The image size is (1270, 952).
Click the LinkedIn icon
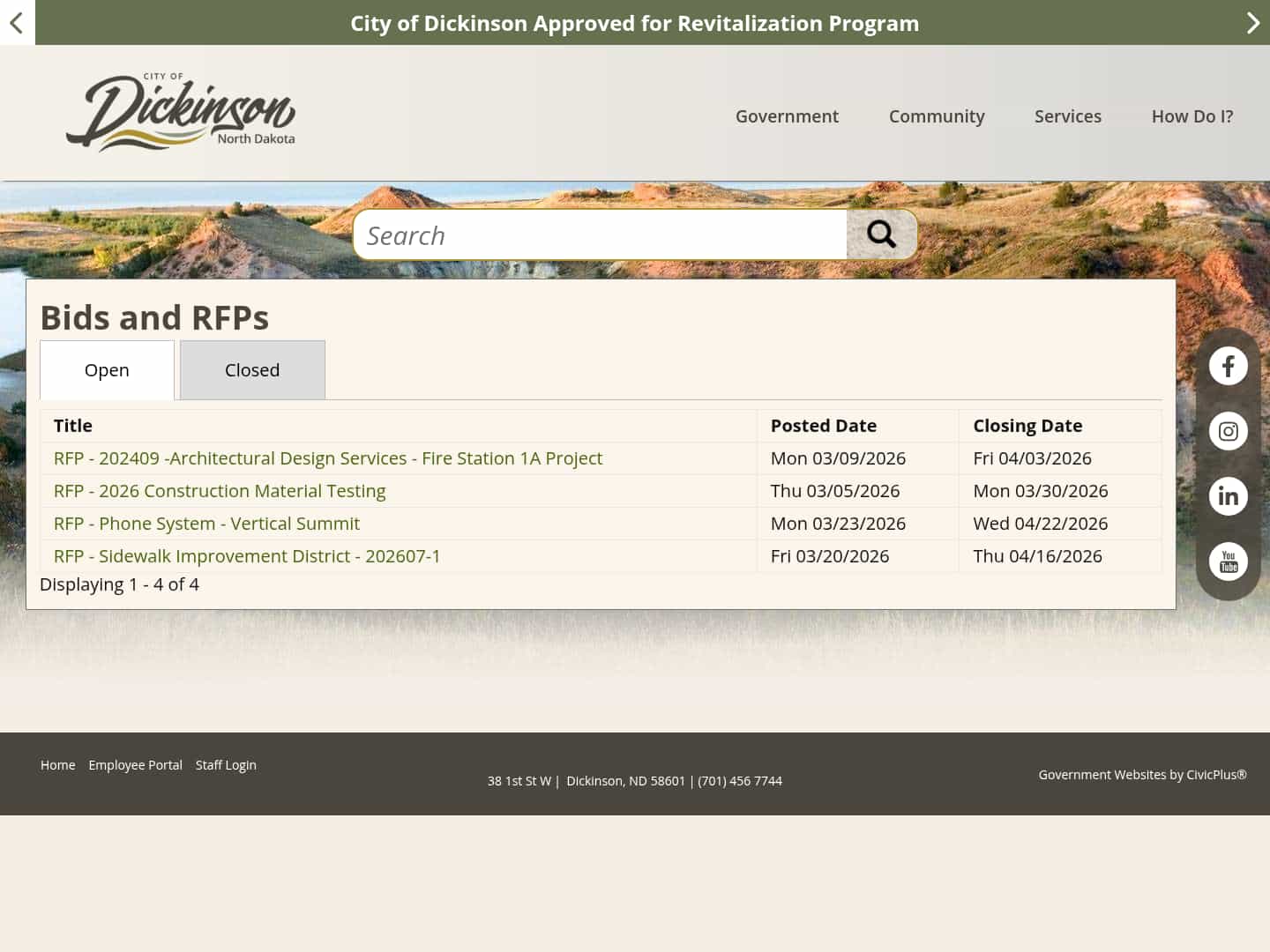click(1228, 495)
